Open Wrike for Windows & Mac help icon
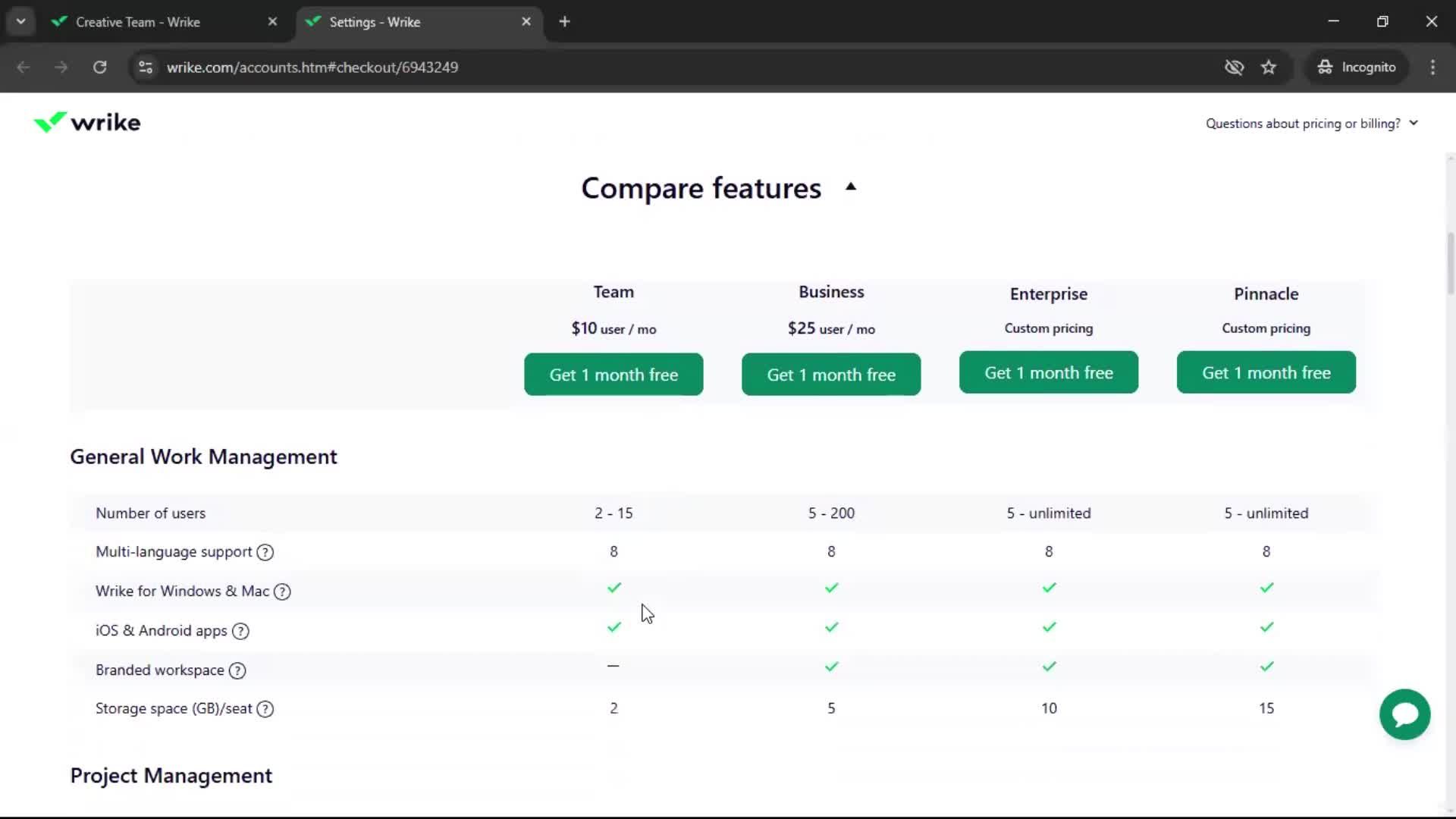Image resolution: width=1456 pixels, height=819 pixels. pyautogui.click(x=282, y=591)
